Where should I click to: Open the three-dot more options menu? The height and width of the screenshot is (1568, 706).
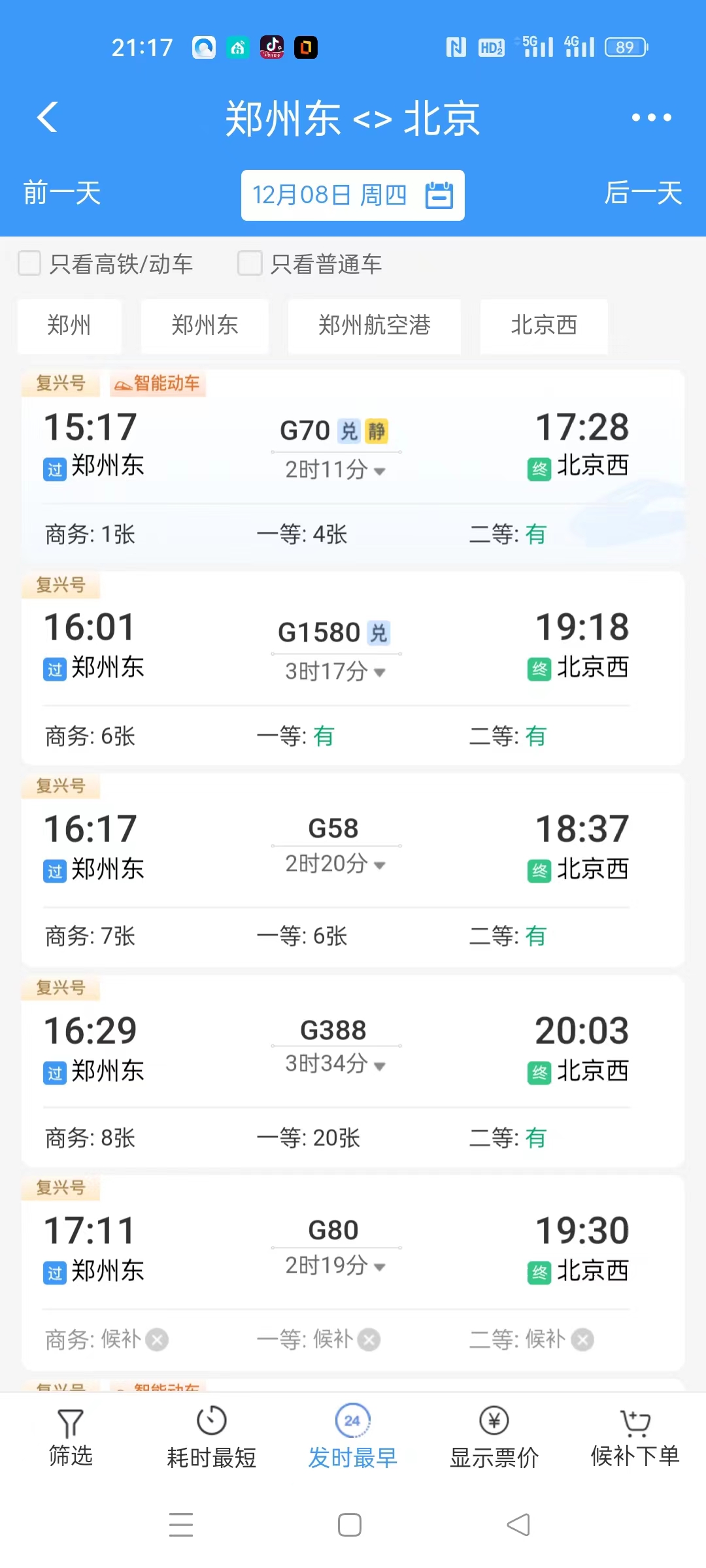pos(651,118)
